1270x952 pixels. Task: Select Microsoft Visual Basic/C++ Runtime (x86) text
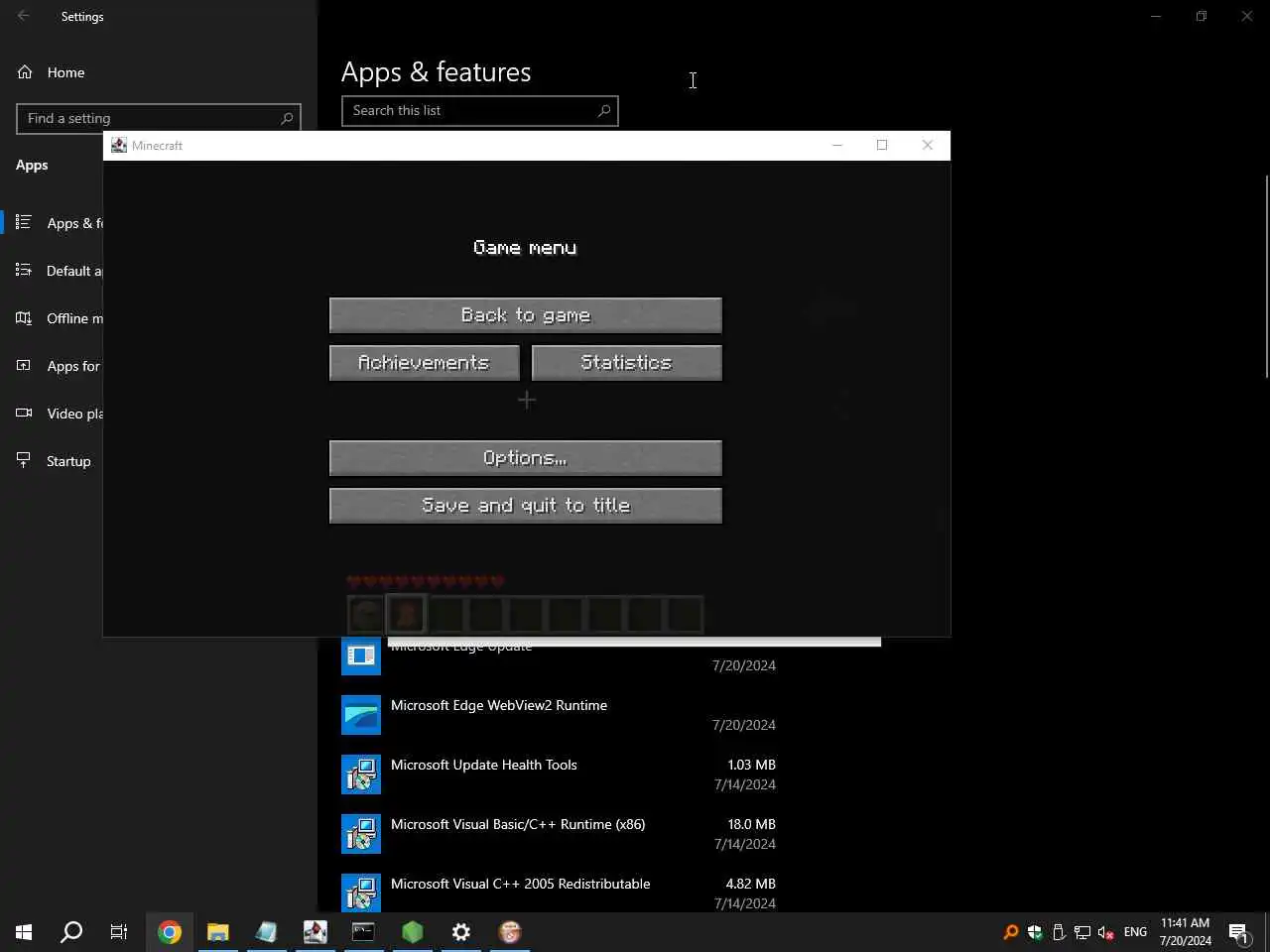(x=518, y=824)
